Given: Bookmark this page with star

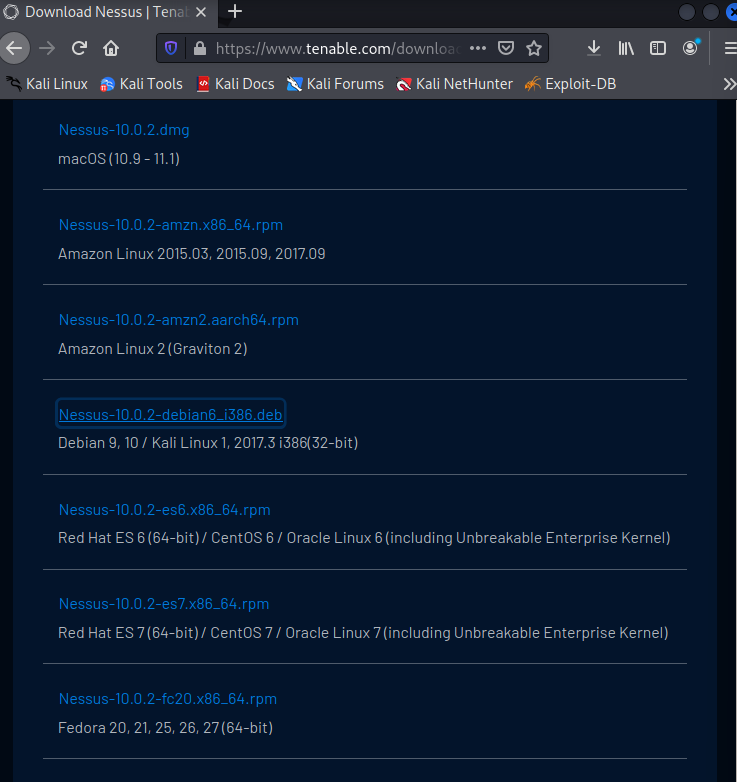Looking at the screenshot, I should click(x=534, y=48).
